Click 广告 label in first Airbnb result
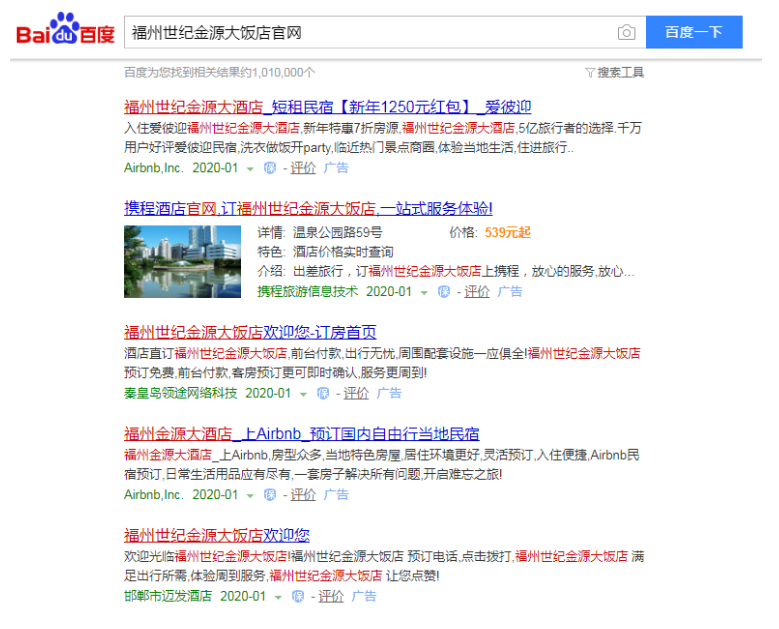Viewport: 779px width, 629px height. click(336, 168)
